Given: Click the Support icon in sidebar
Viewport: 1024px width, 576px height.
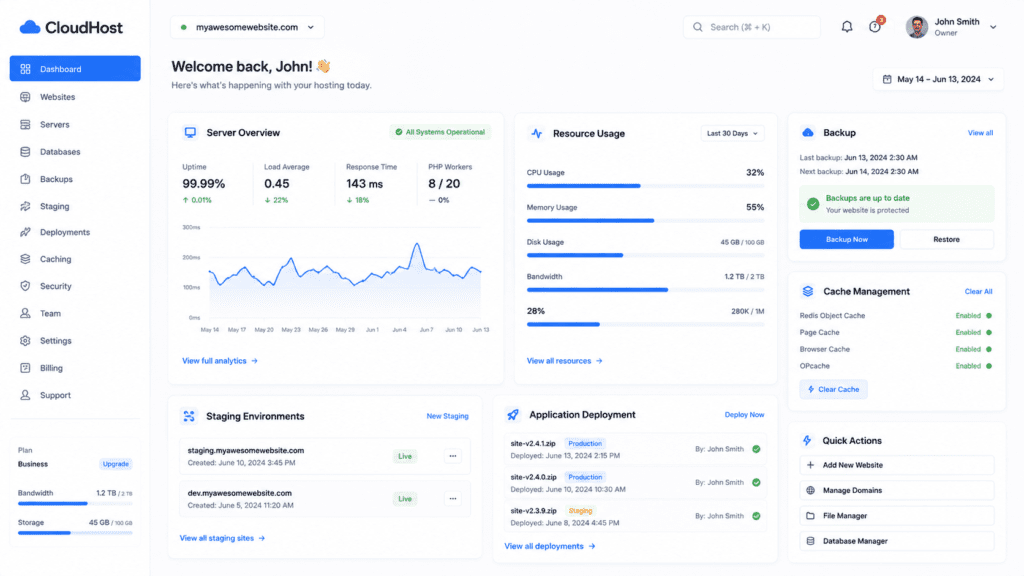Looking at the screenshot, I should tap(25, 395).
